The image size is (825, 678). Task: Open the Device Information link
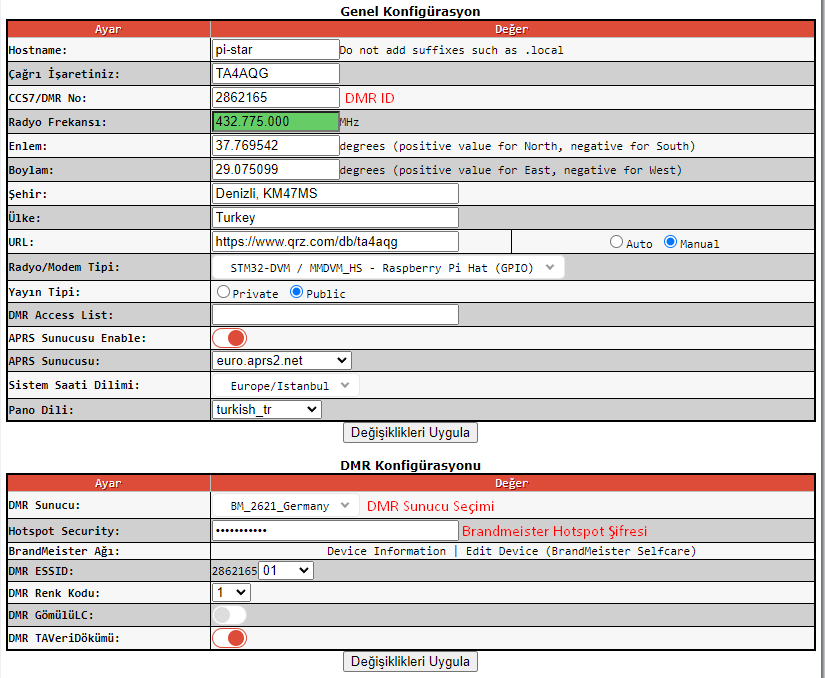click(x=386, y=551)
